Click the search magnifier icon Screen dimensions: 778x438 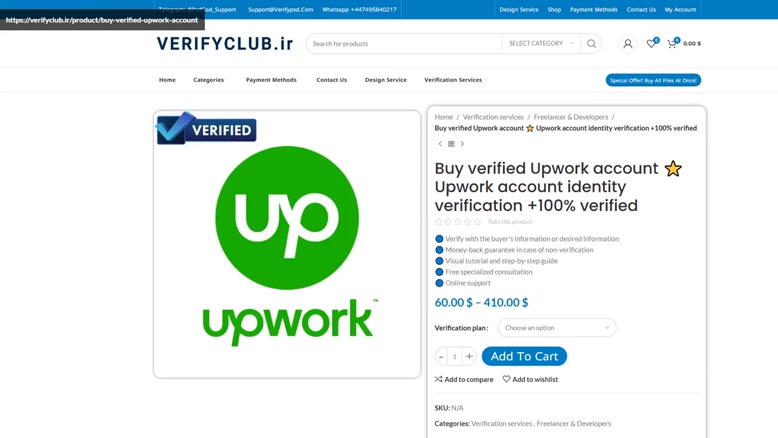coord(591,44)
